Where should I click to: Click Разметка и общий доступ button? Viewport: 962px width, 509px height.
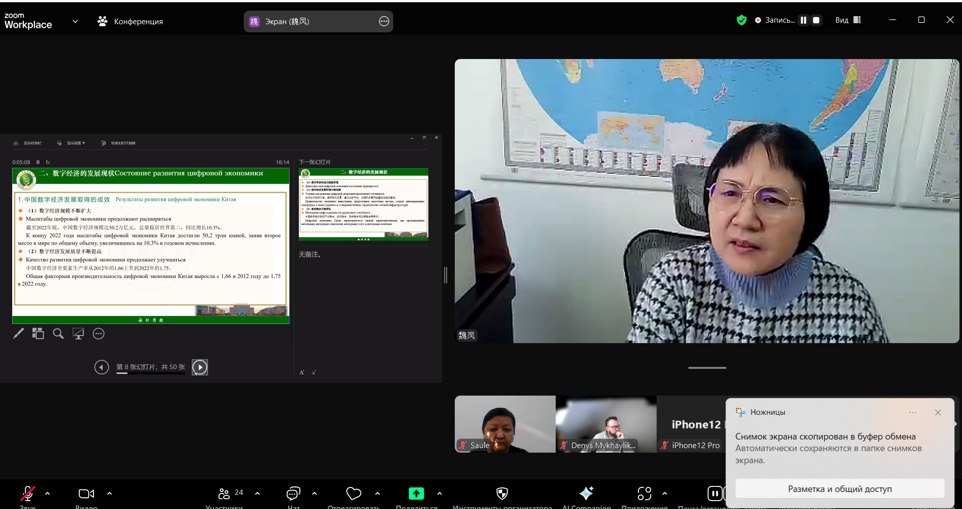[839, 488]
